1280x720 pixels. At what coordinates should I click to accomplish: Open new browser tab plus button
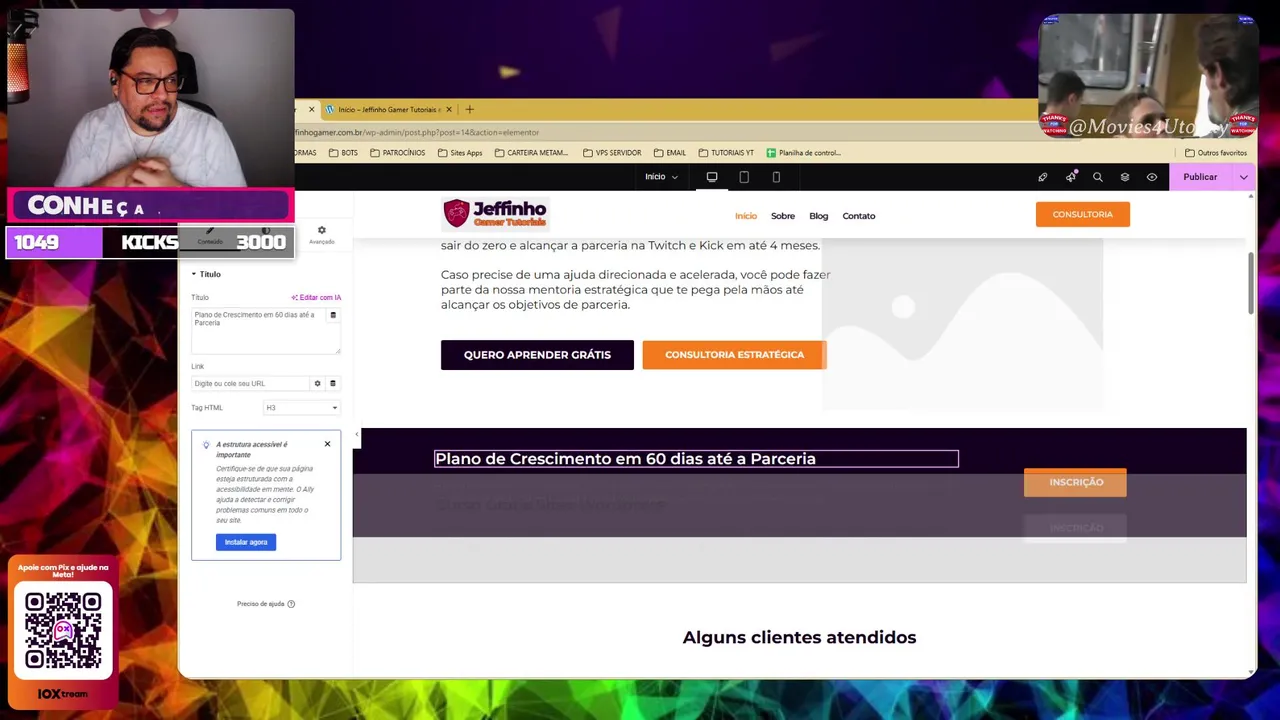pyautogui.click(x=469, y=109)
